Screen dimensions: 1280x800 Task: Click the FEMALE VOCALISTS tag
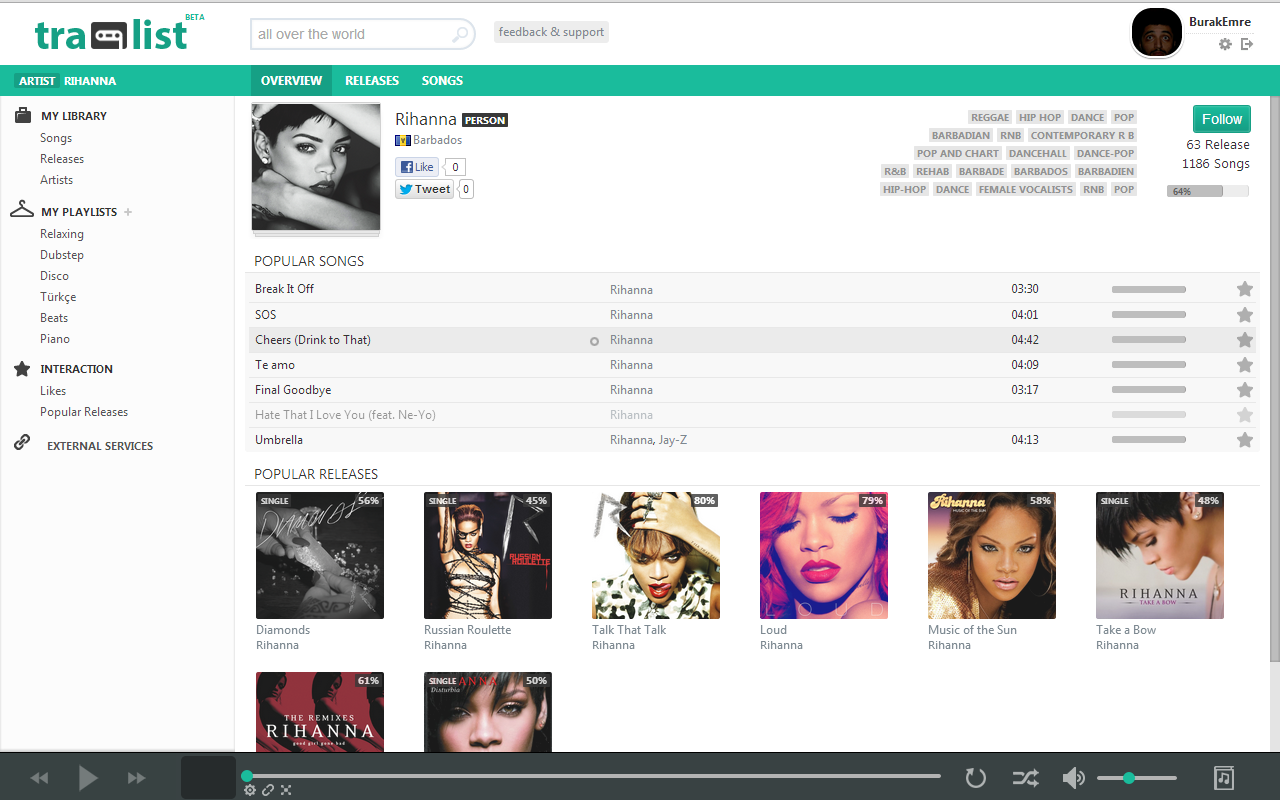click(x=1026, y=189)
